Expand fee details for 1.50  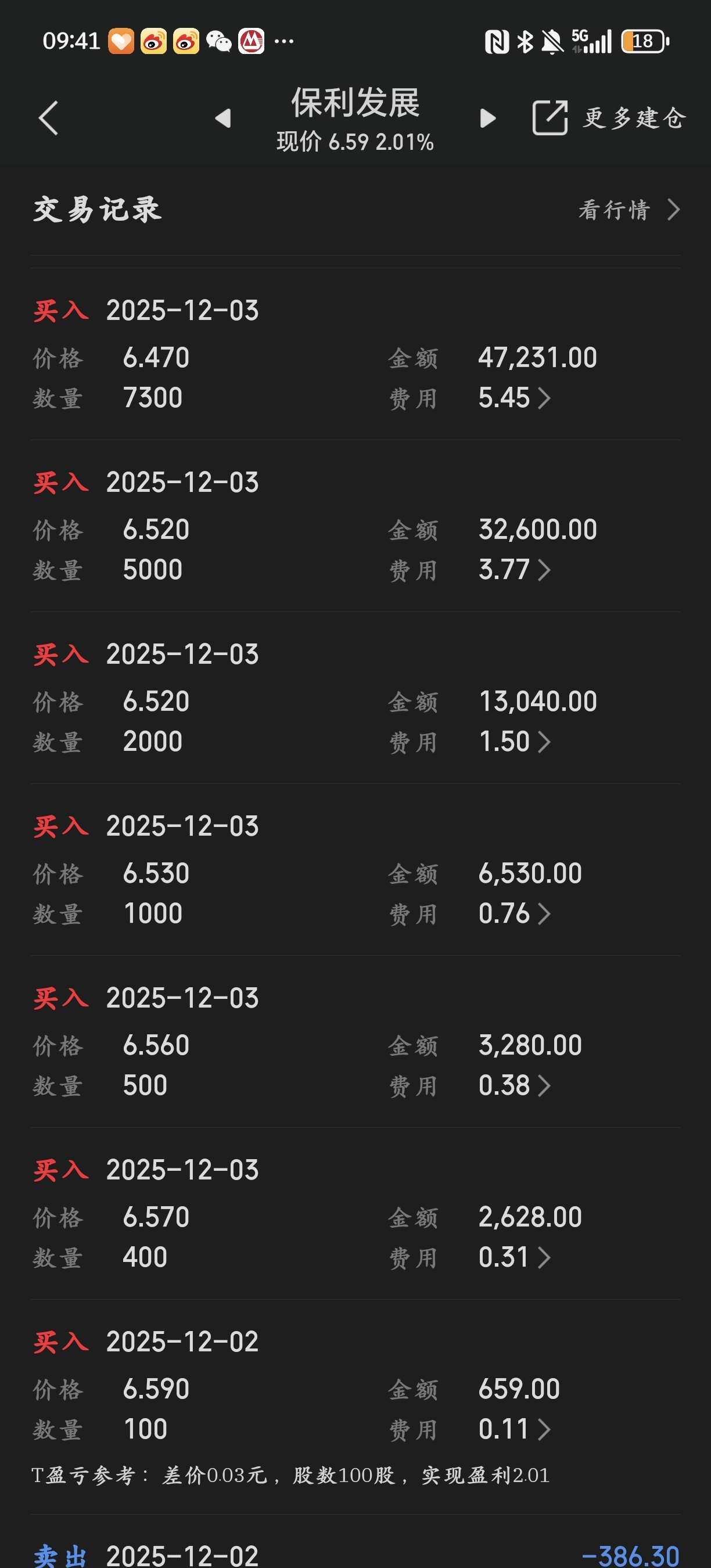point(544,742)
